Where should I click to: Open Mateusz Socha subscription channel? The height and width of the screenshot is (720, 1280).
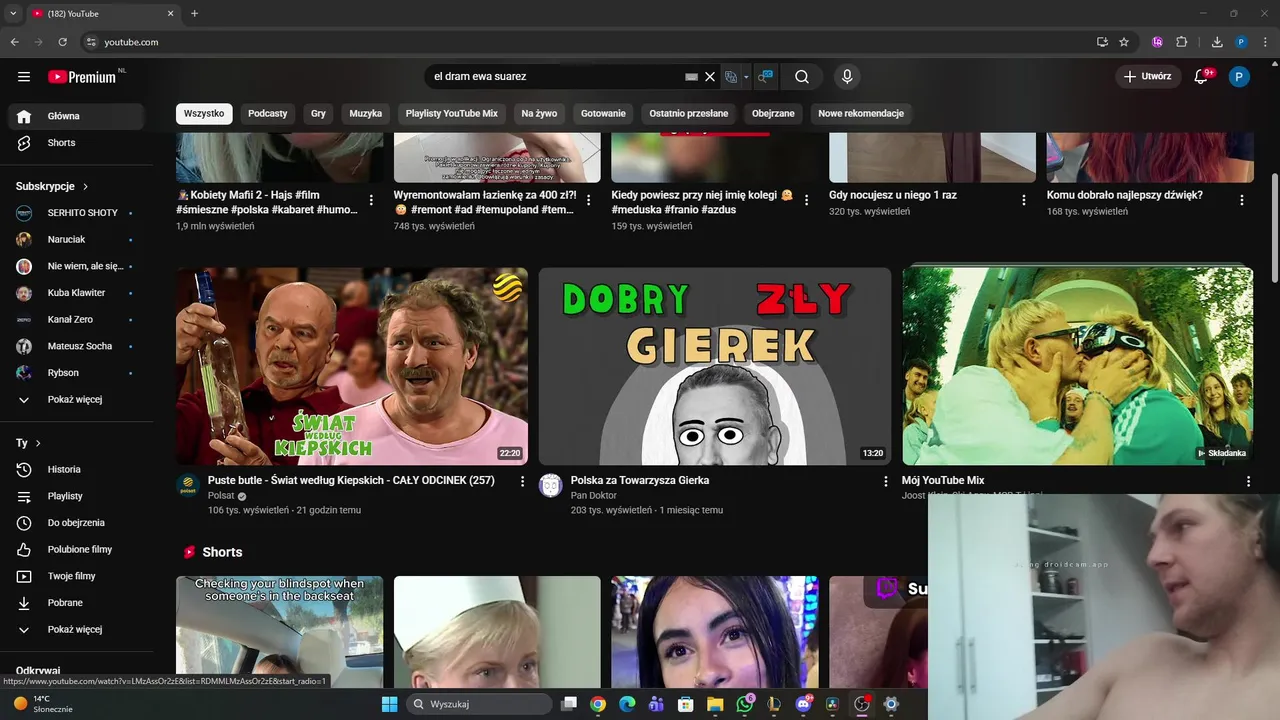[x=76, y=346]
